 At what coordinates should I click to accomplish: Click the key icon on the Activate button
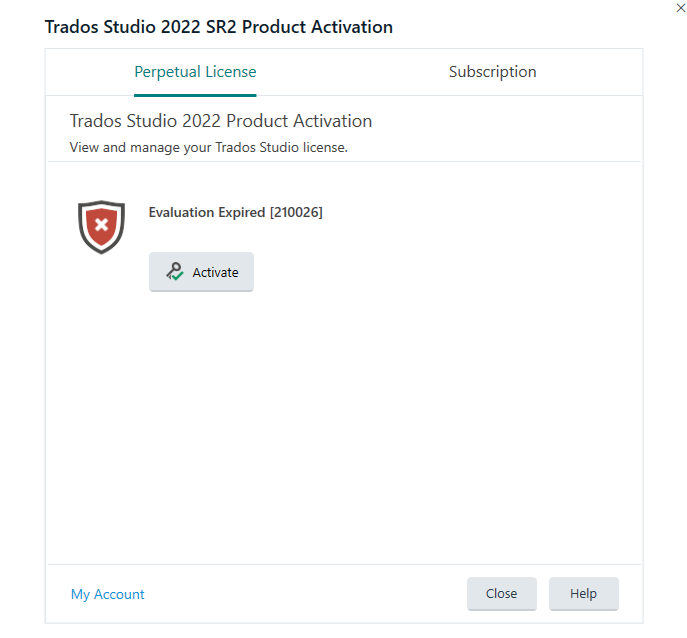click(x=174, y=271)
